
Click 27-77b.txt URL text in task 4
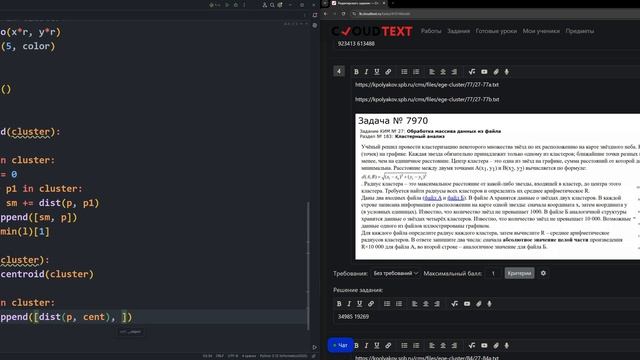tap(427, 100)
